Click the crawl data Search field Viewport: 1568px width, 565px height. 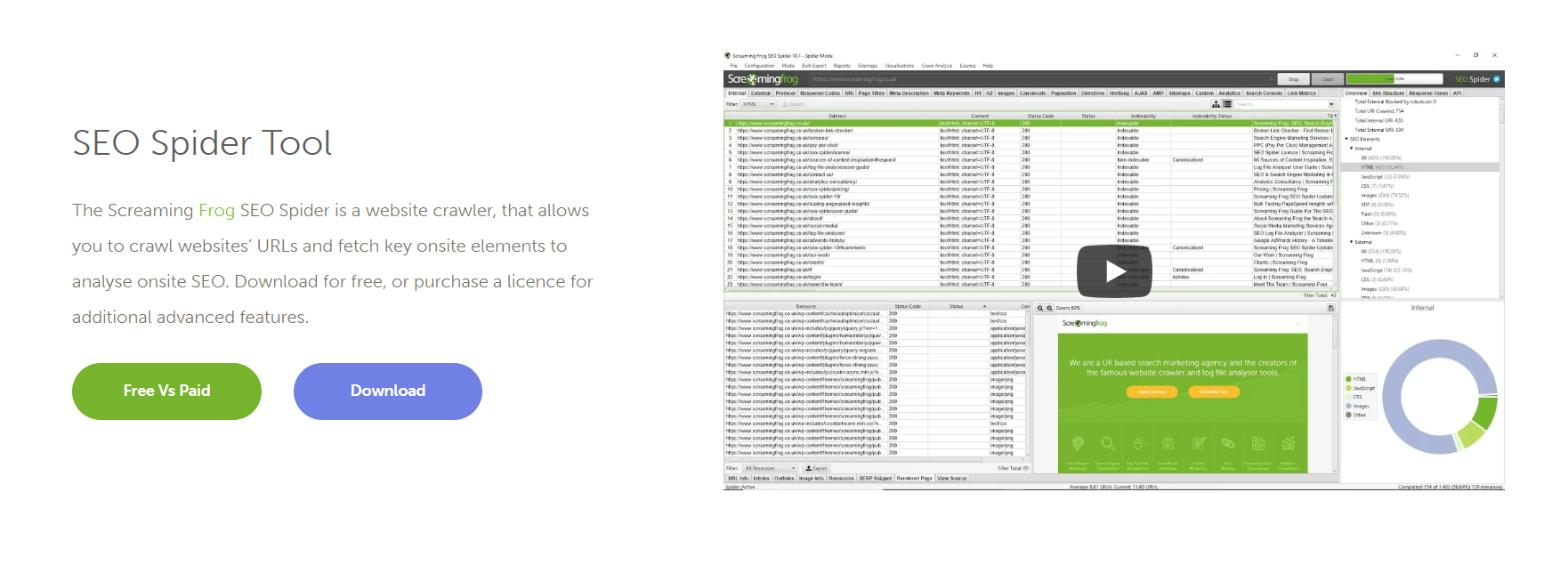[1281, 104]
